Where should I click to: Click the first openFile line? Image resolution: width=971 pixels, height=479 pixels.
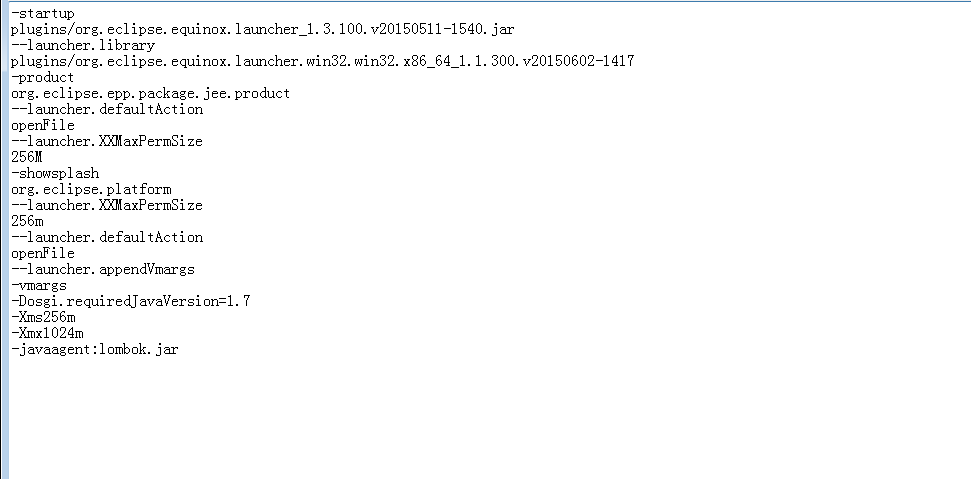tap(43, 125)
